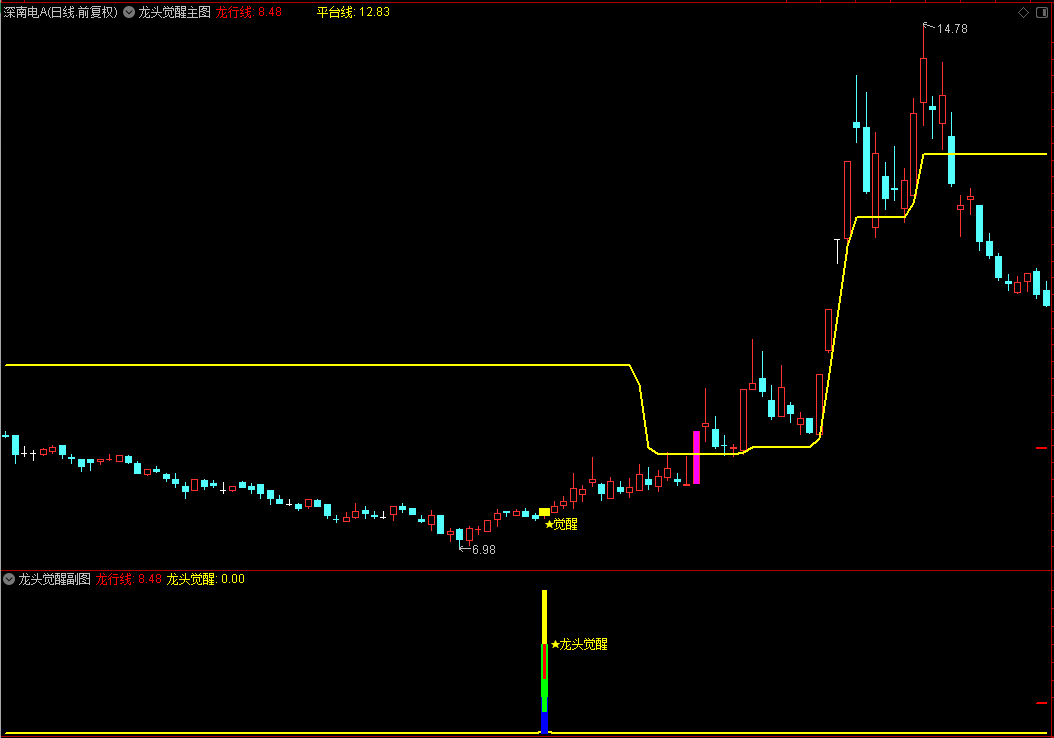
Task: Click the 龙头觉醒: 0.00 indicator value
Action: coord(206,579)
